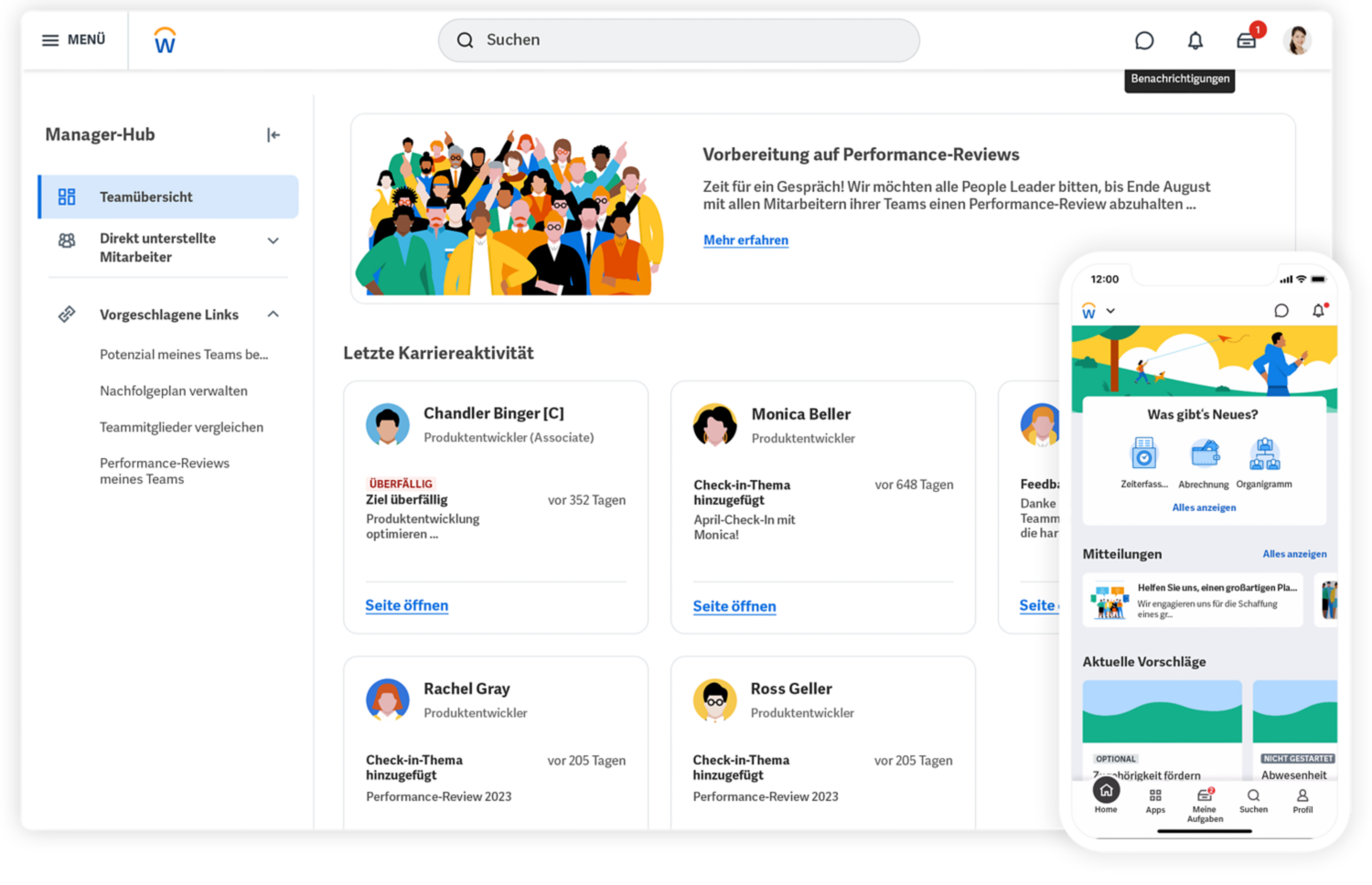Click the name Rachel Gray
The image size is (1372, 885).
pos(466,688)
